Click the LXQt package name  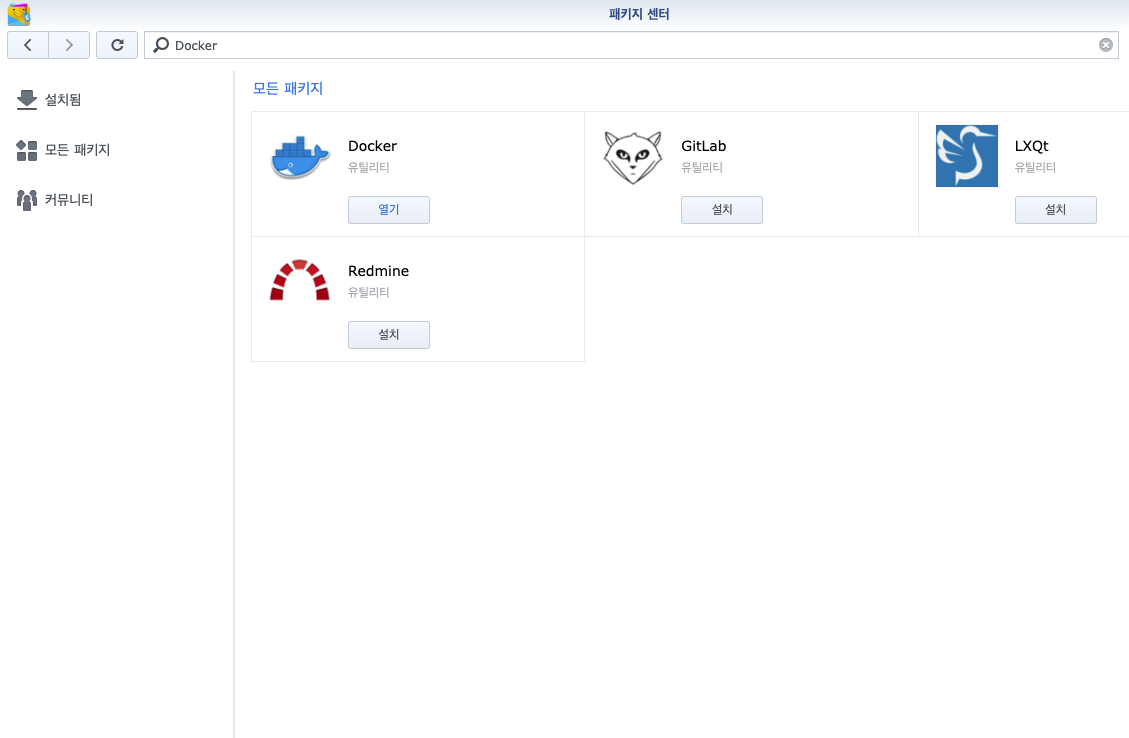coord(1031,146)
